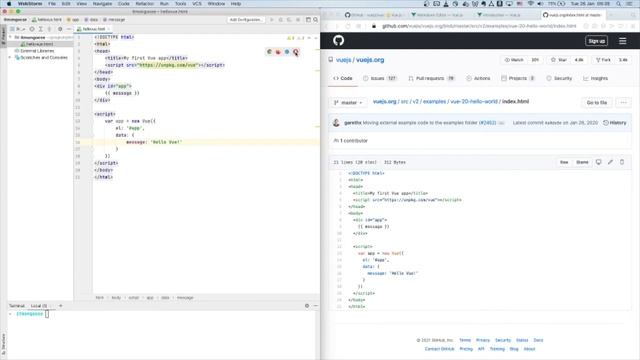Click the Sign up button
Viewport: 640px width, 360px height.
tap(596, 41)
